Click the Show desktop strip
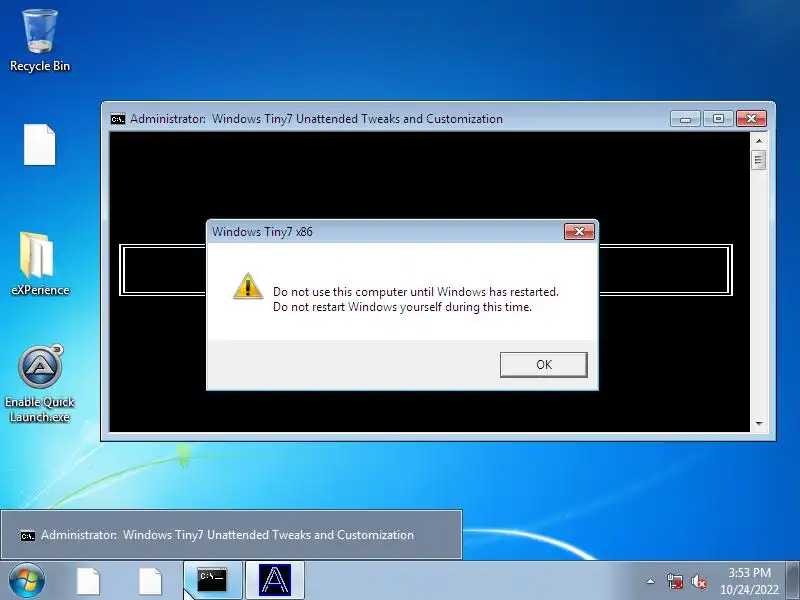 click(x=793, y=581)
